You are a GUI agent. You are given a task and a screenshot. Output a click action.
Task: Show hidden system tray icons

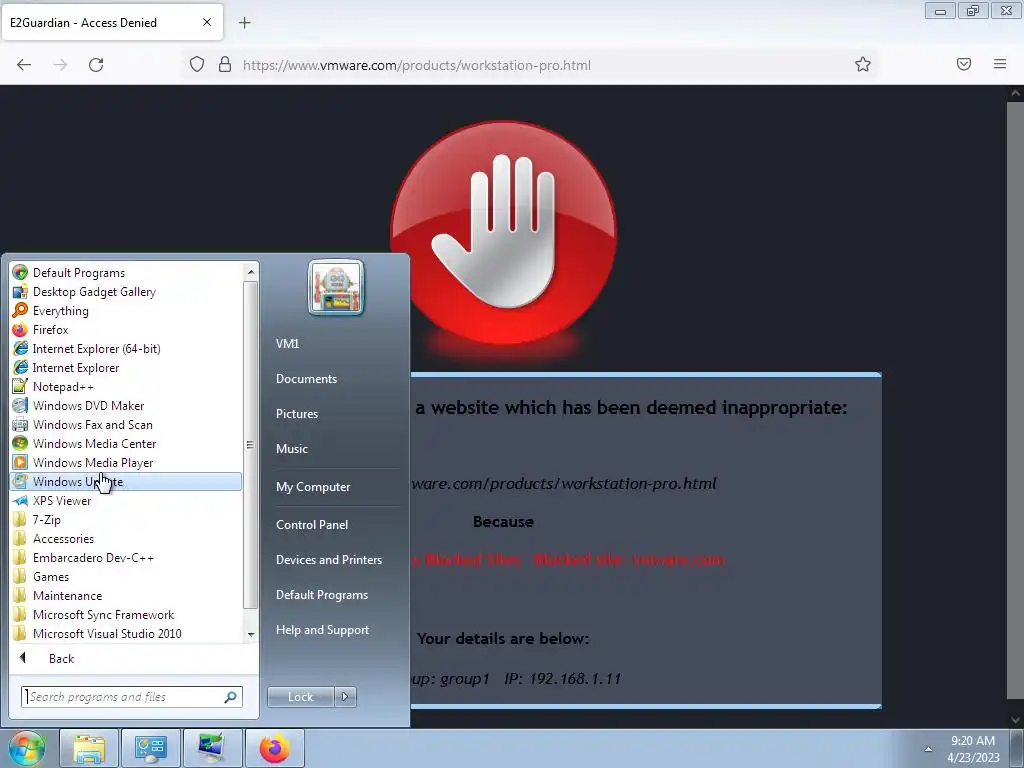928,749
